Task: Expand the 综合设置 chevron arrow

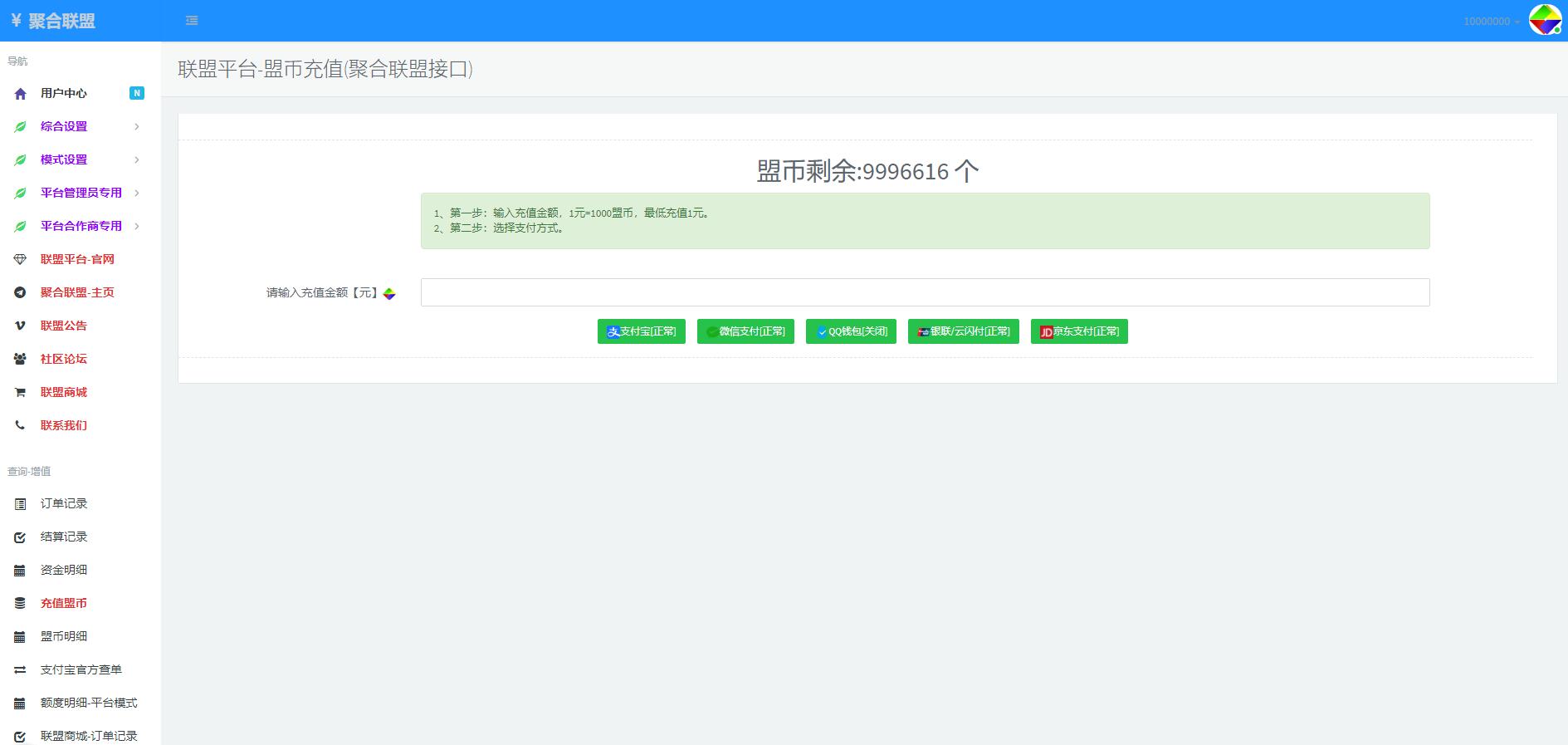Action: click(137, 126)
